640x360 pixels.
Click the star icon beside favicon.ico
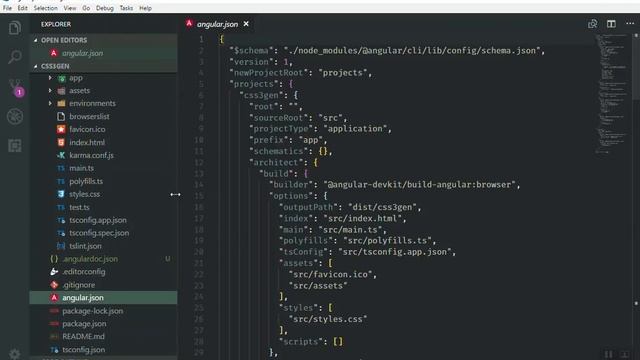[61, 129]
